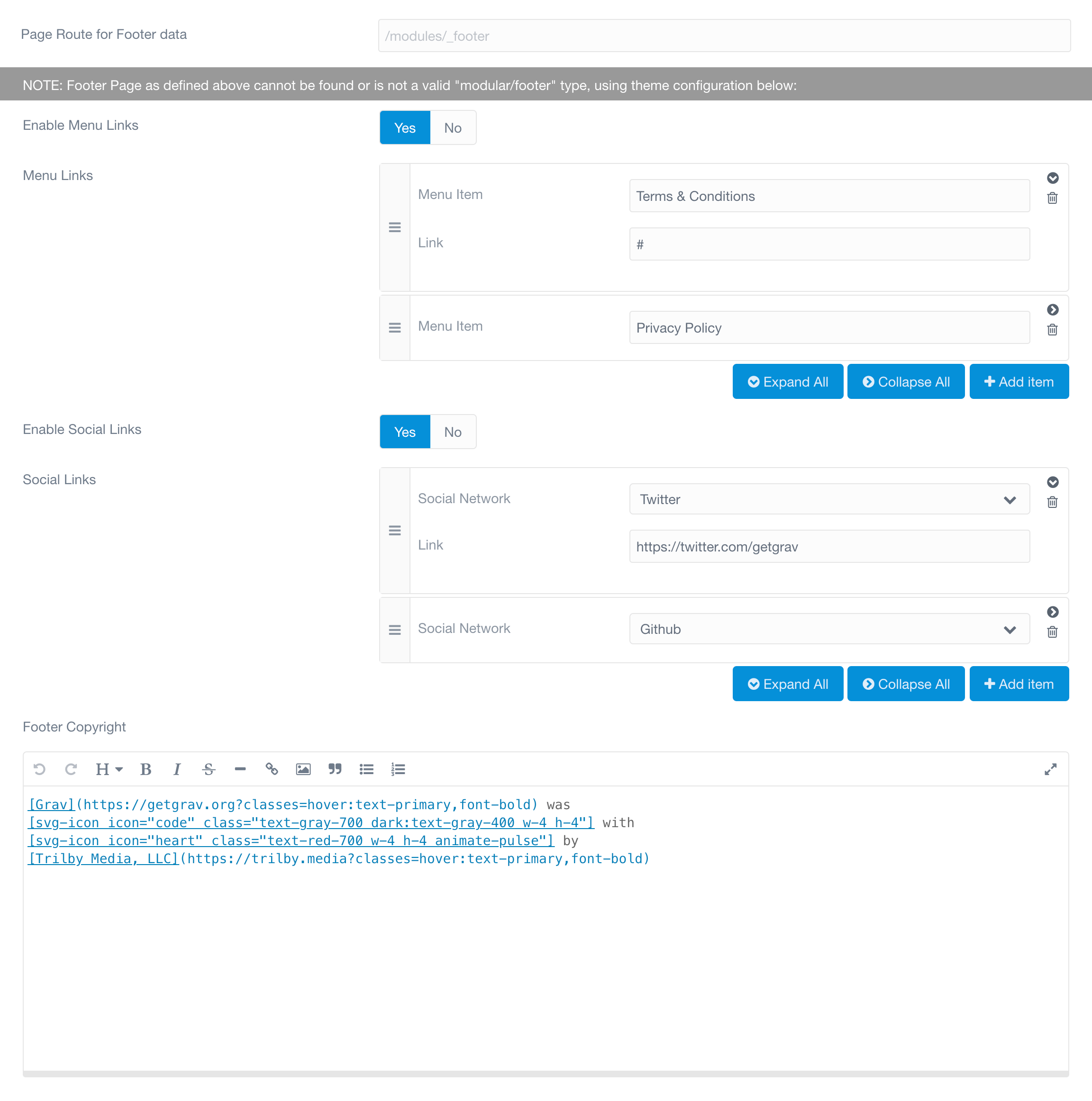
Task: Insert a horizontal rule in the editor
Action: (240, 769)
